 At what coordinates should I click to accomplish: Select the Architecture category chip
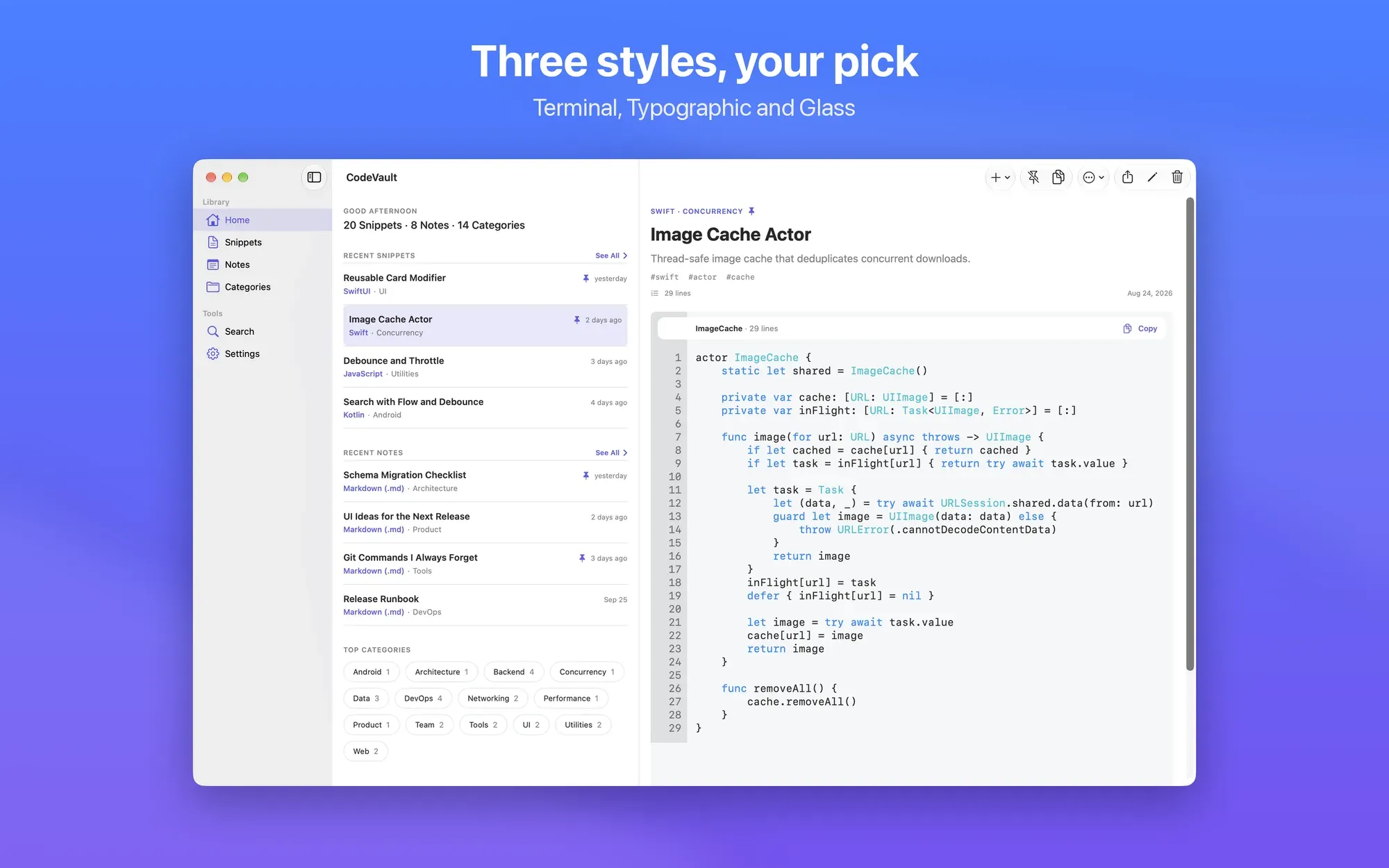click(x=441, y=672)
